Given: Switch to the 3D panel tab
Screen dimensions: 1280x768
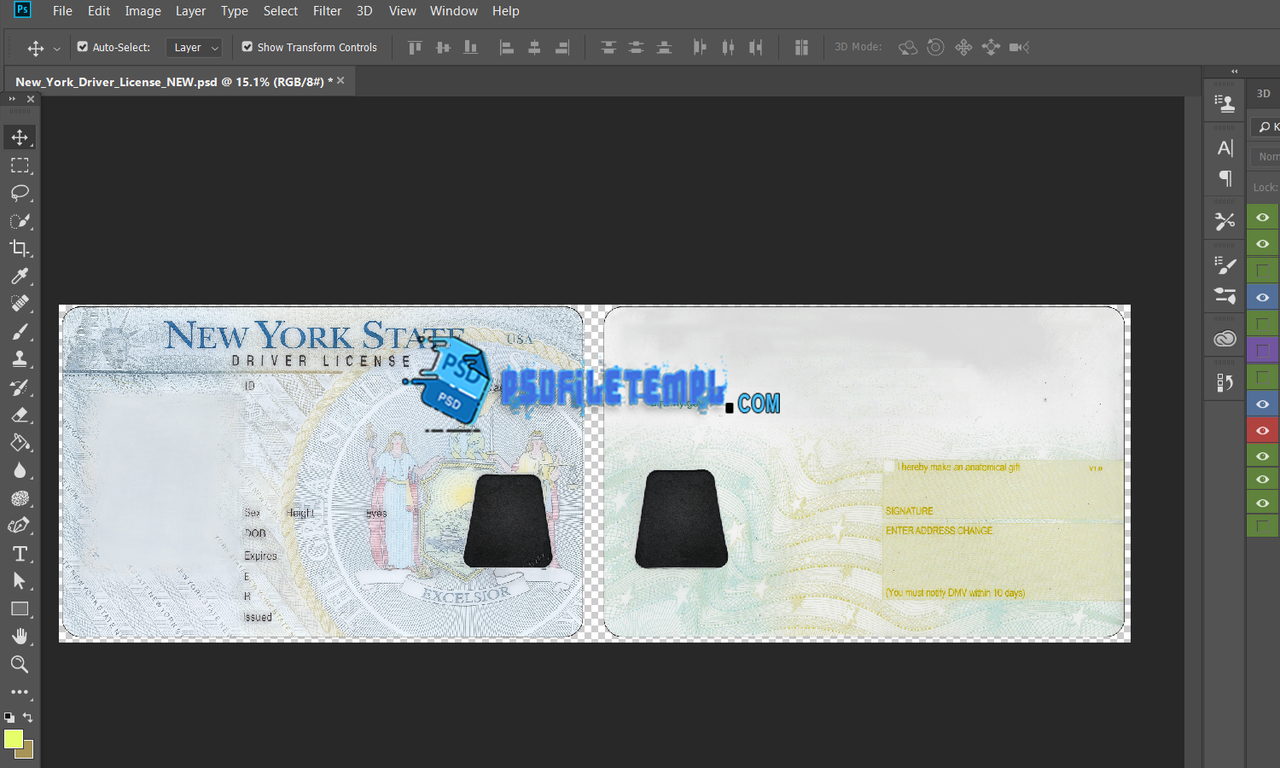Looking at the screenshot, I should 1263,93.
